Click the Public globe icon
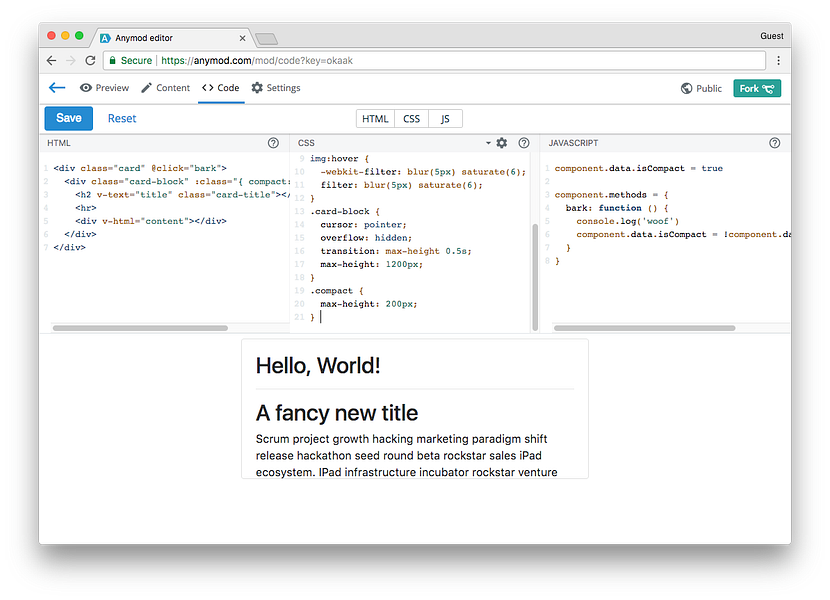This screenshot has height=600, width=830. click(687, 88)
